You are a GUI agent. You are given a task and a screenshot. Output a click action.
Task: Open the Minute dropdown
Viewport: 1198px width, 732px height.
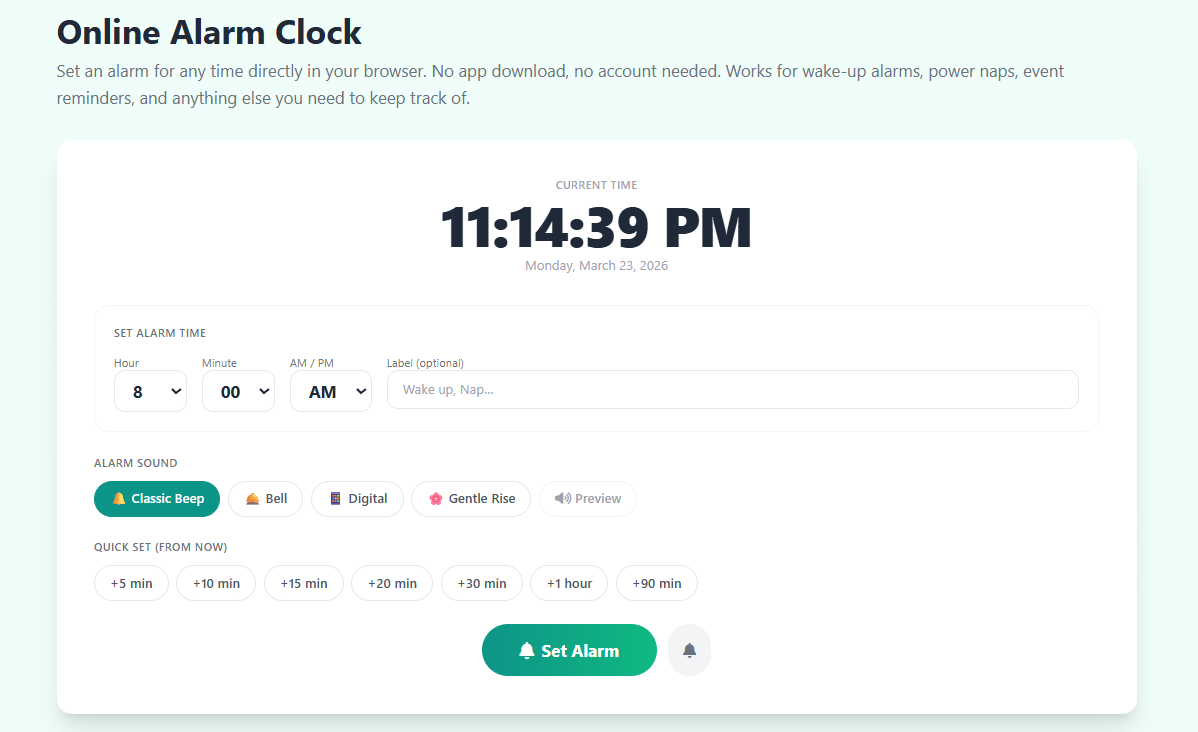pos(238,391)
